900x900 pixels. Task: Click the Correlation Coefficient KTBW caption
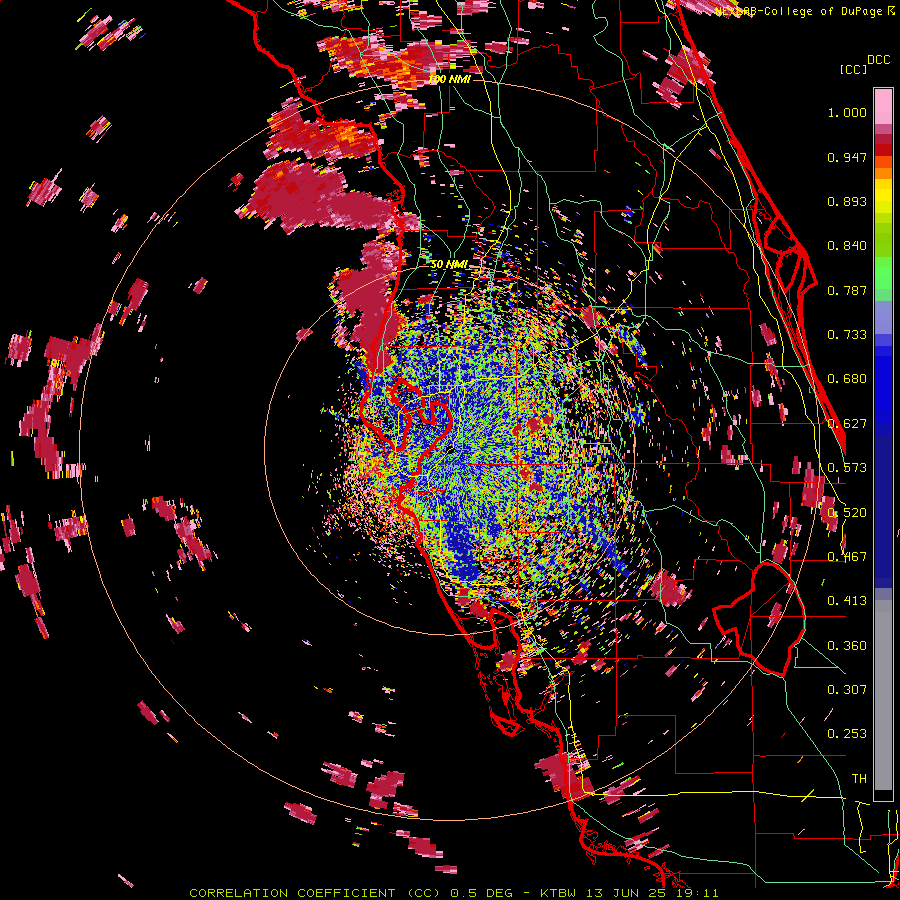coord(453,893)
